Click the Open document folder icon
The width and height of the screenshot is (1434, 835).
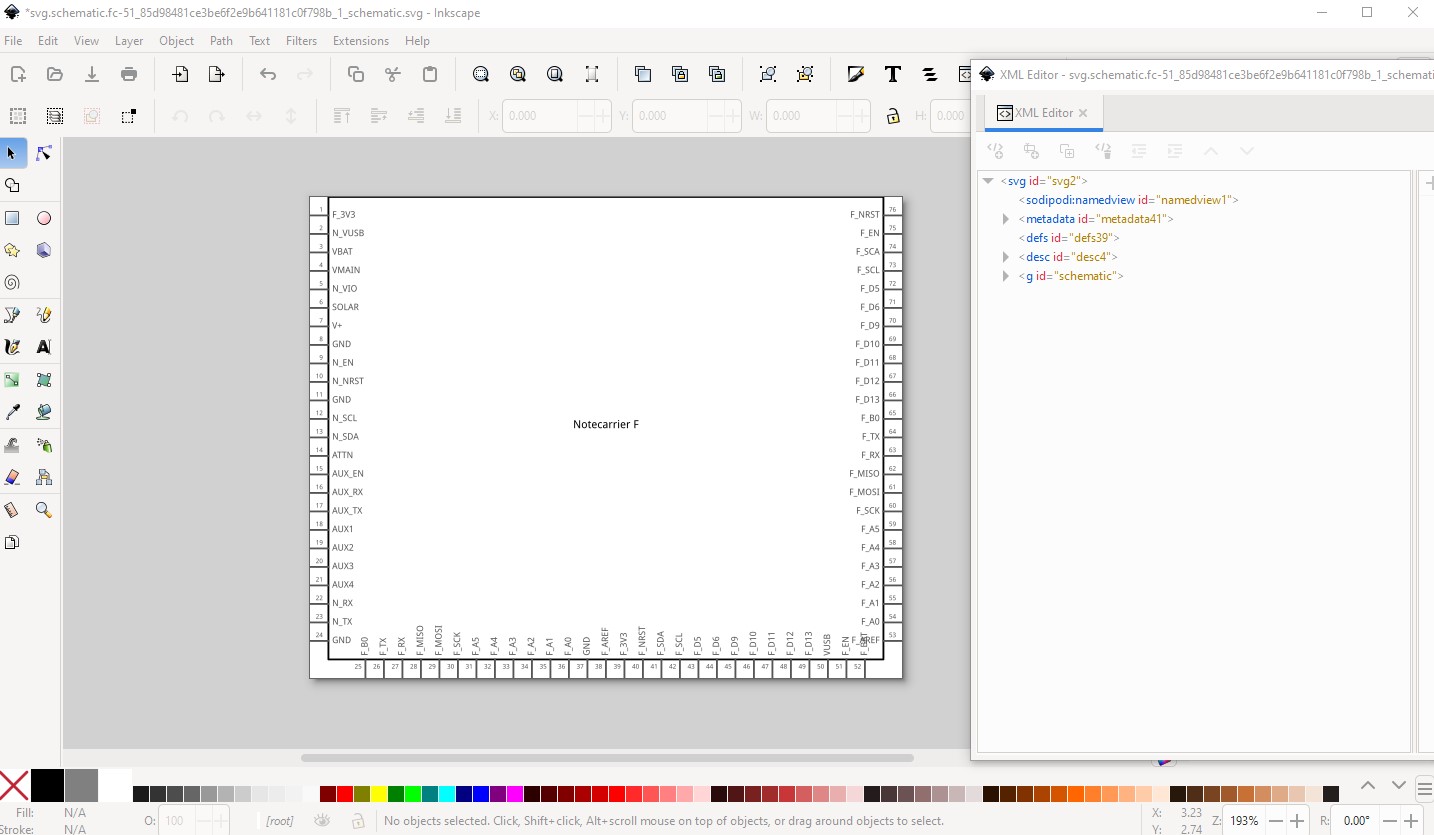click(55, 74)
